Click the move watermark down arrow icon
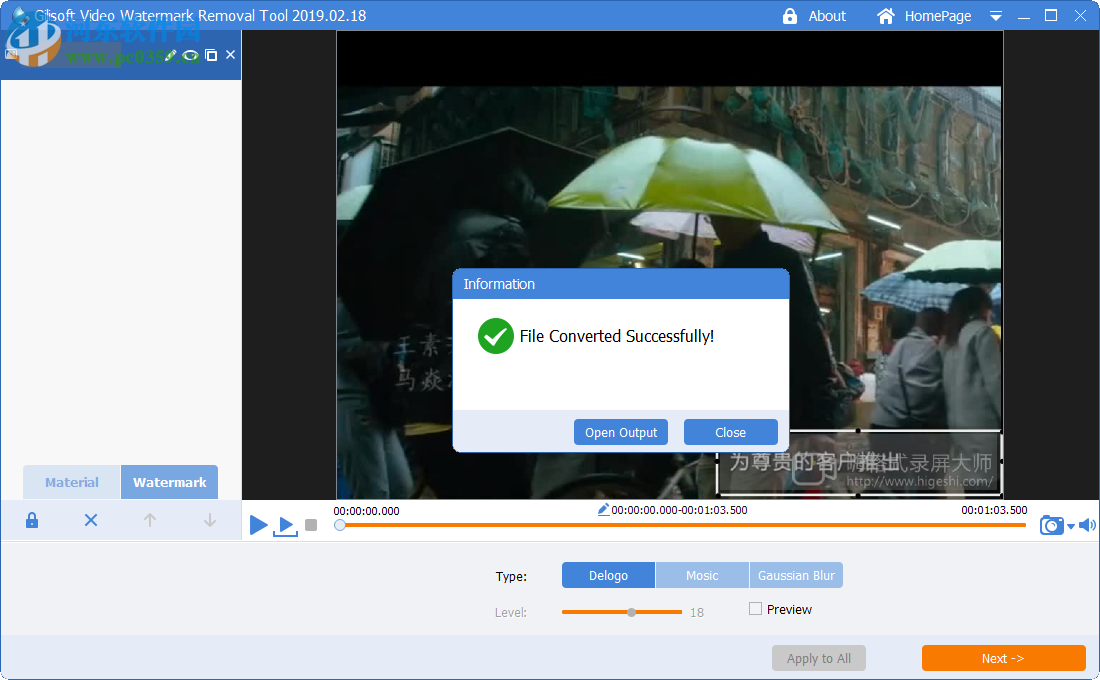The height and width of the screenshot is (680, 1100). point(209,520)
